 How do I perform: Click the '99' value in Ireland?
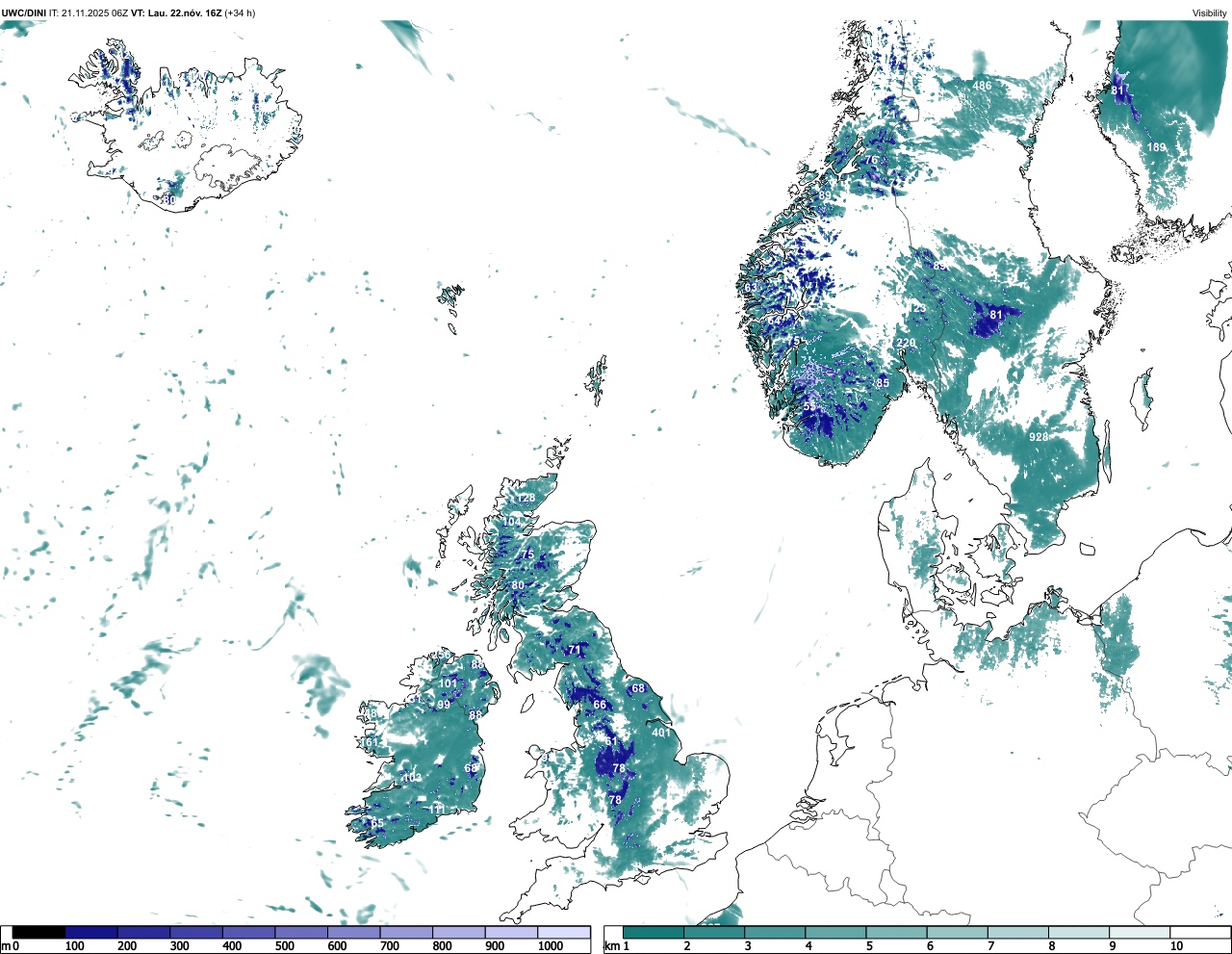444,705
